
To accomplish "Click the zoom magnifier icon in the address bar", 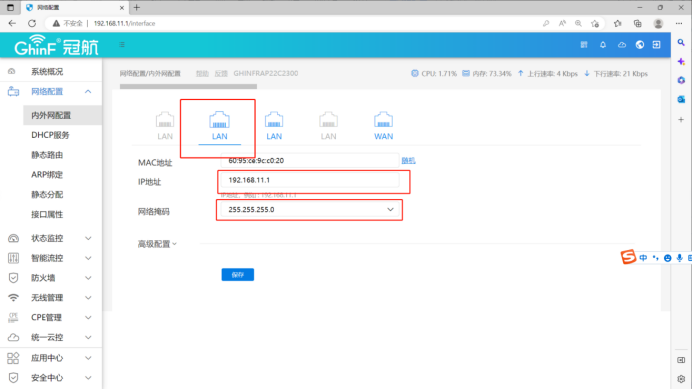I will (578, 23).
